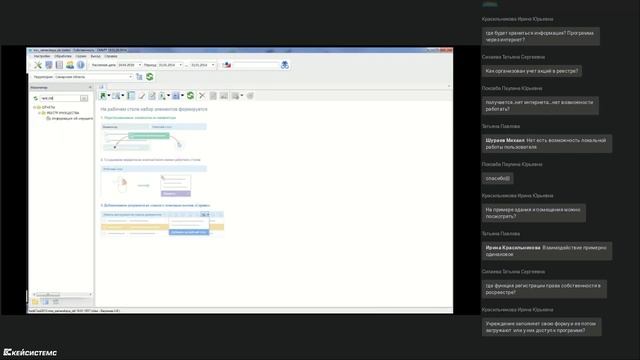Click chat message about 'здания и помещения'
640x360 pixels.
[x=533, y=213]
